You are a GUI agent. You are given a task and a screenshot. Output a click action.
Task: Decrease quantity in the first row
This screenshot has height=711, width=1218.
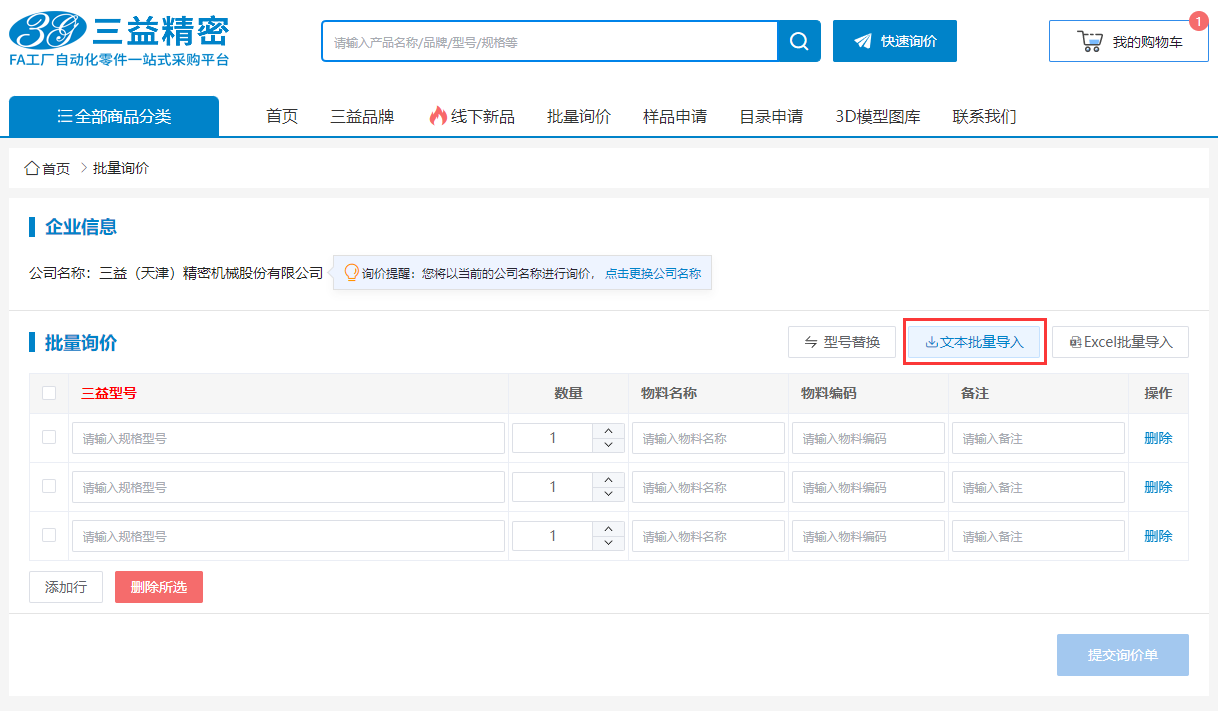pos(608,445)
